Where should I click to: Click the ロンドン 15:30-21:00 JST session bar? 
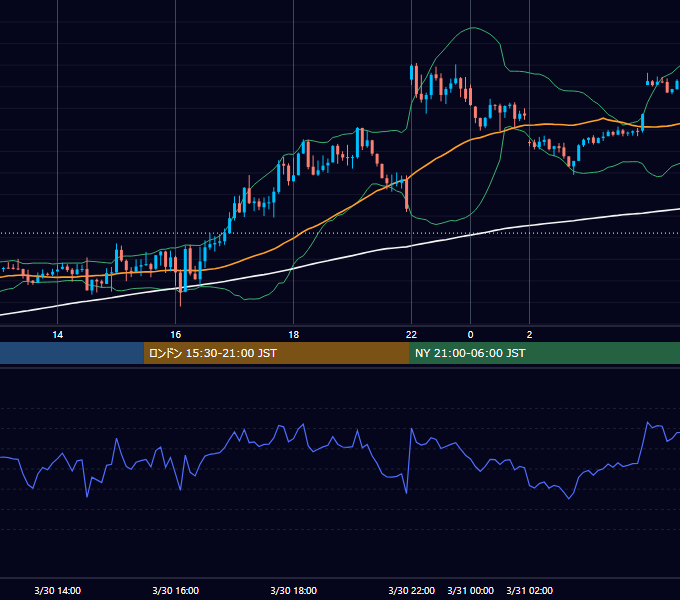[276, 353]
